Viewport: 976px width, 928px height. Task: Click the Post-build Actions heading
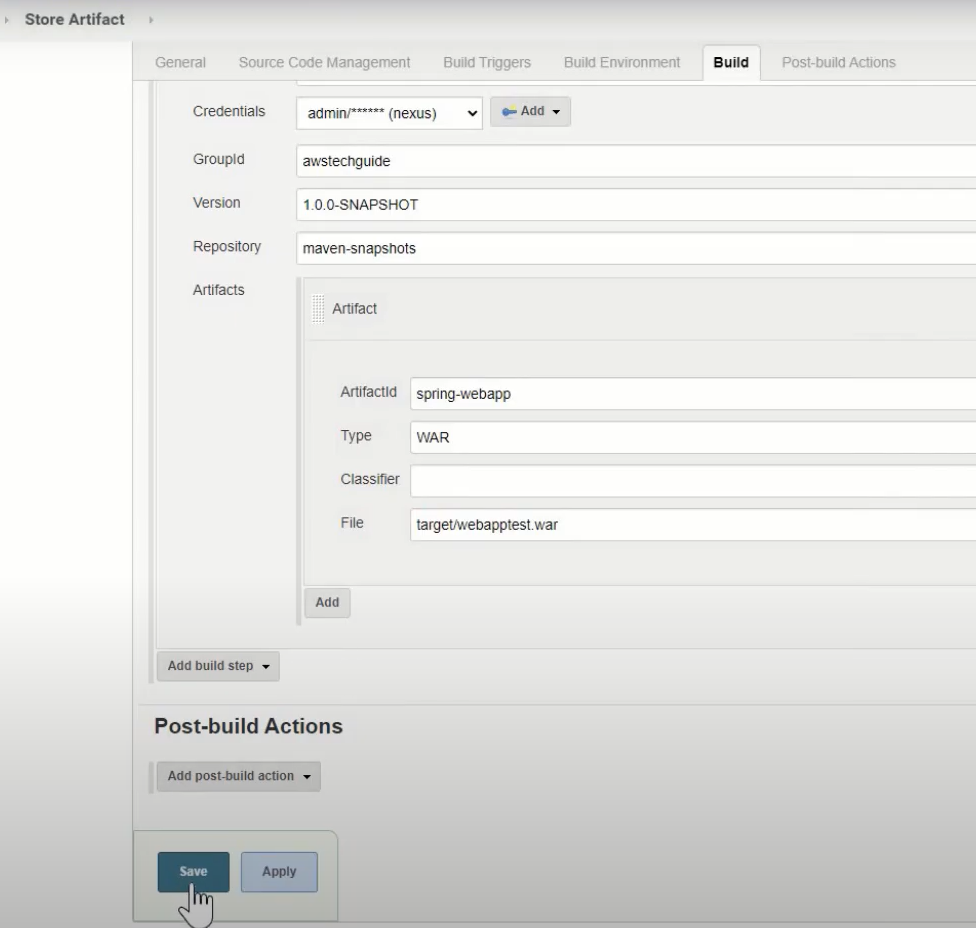point(248,726)
